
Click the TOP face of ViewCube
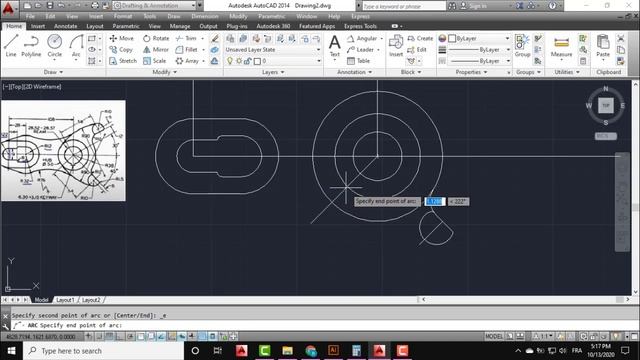[606, 105]
